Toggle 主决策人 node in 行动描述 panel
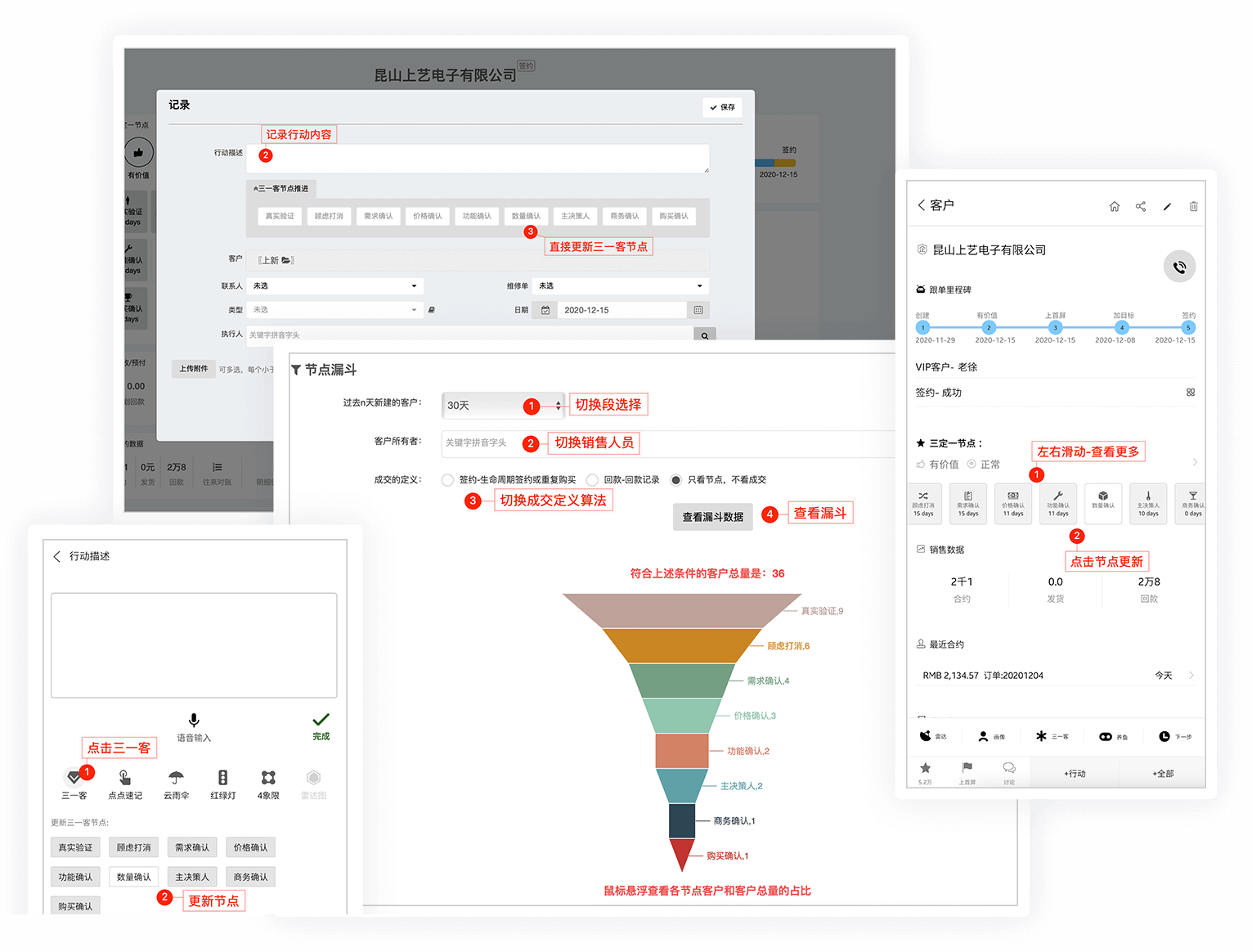This screenshot has height=952, width=1252. click(192, 877)
